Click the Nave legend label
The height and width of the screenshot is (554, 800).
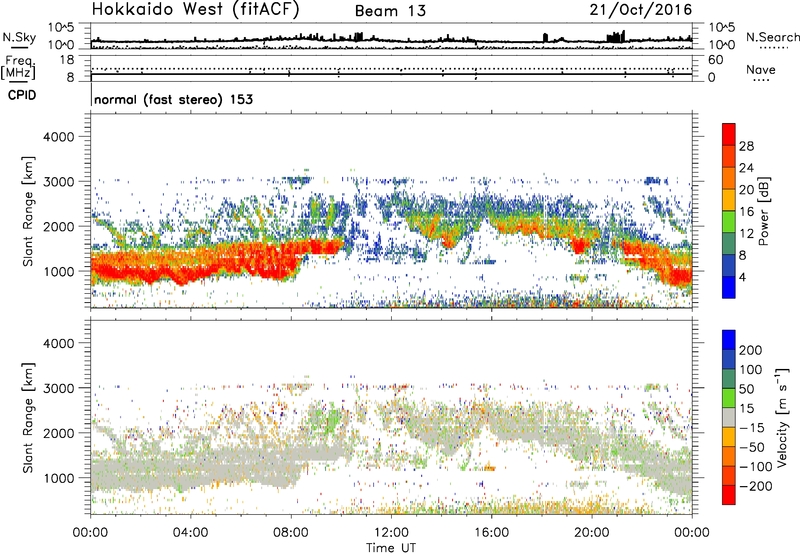[761, 70]
